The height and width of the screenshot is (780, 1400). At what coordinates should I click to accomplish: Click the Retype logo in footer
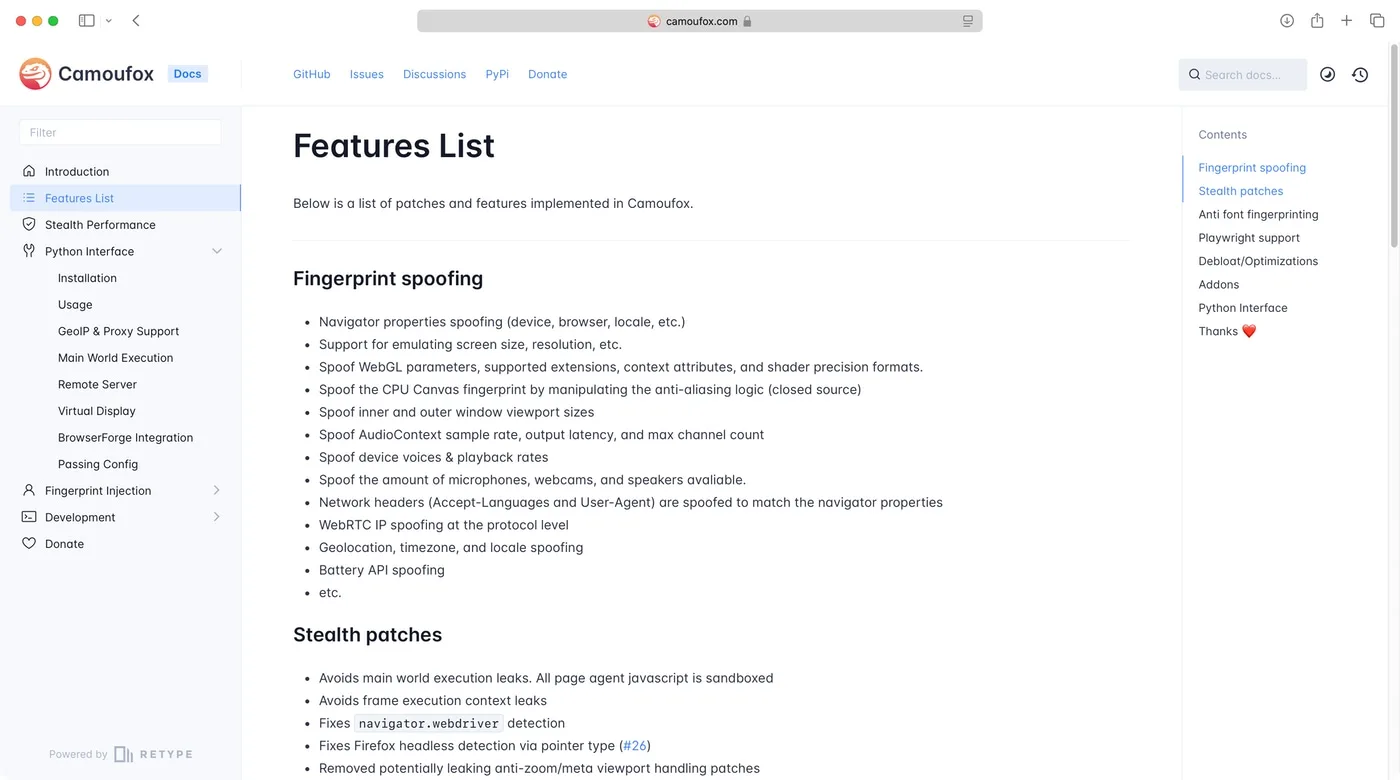(153, 754)
